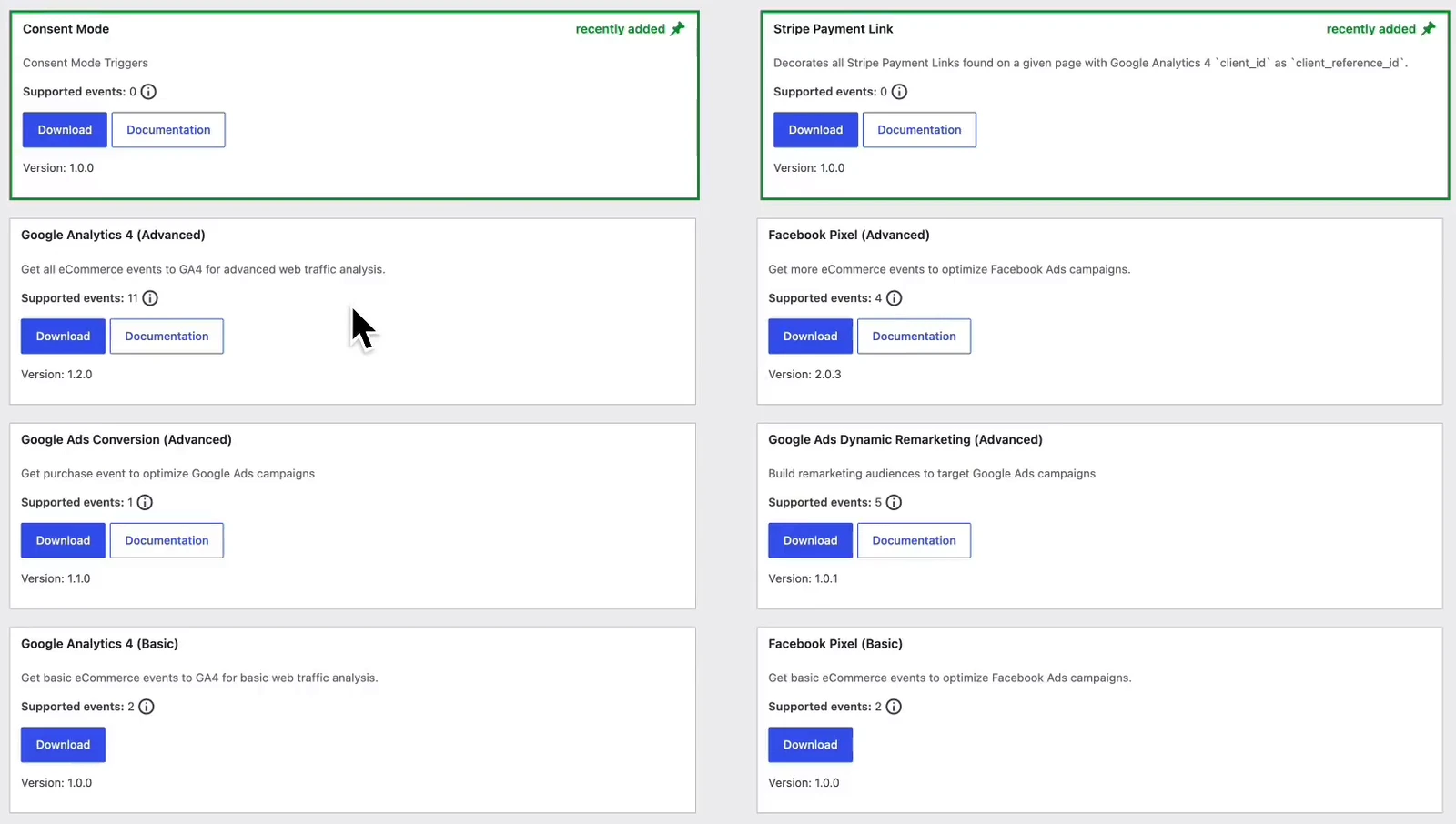Download Facebook Pixel (Advanced)
1456x824 pixels.
coord(810,337)
